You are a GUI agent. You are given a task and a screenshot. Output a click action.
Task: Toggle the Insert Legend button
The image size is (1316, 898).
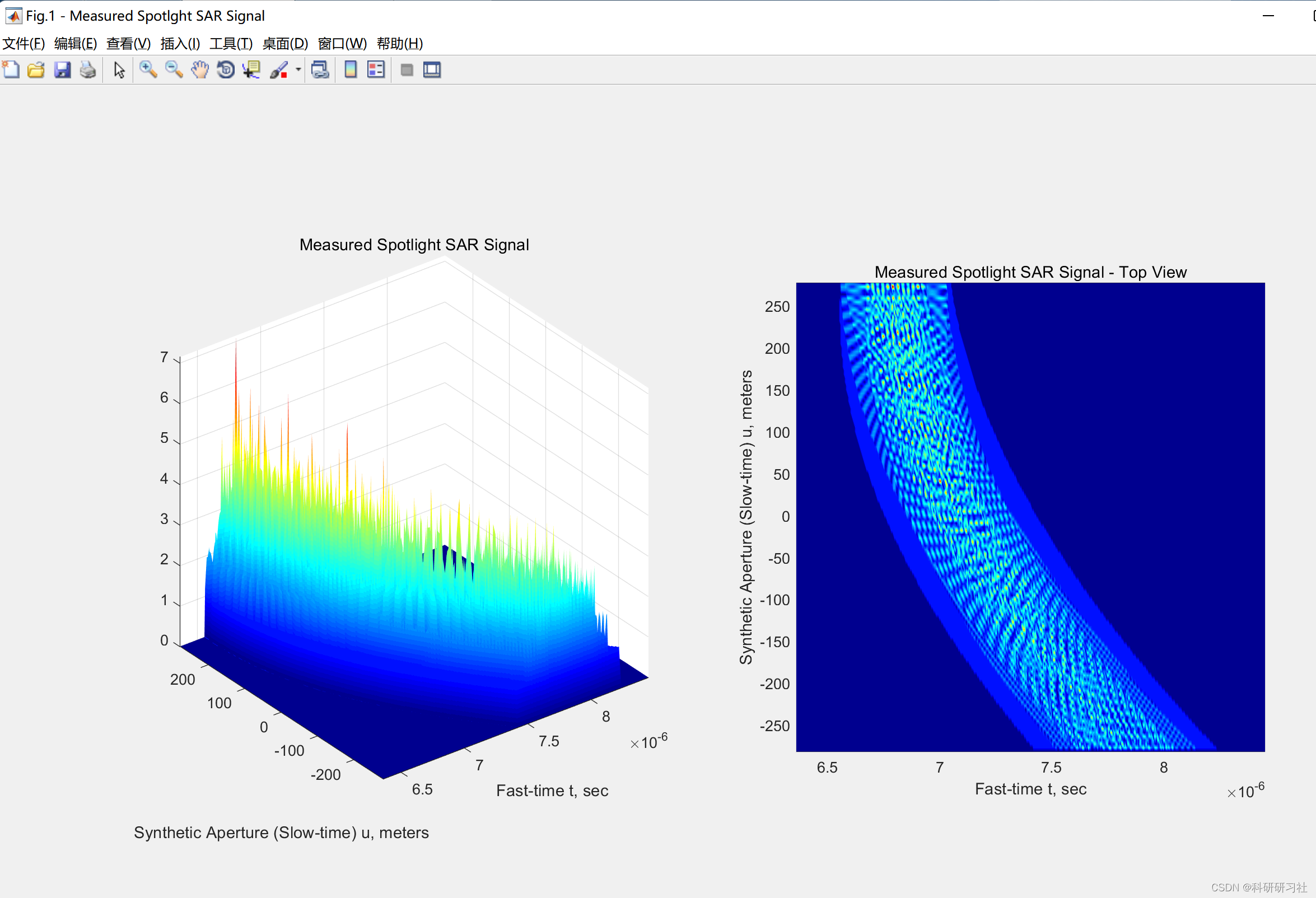coord(376,69)
